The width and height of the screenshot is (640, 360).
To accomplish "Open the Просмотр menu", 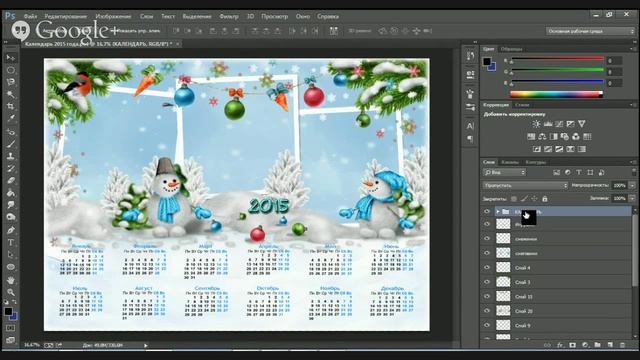I will [x=275, y=16].
